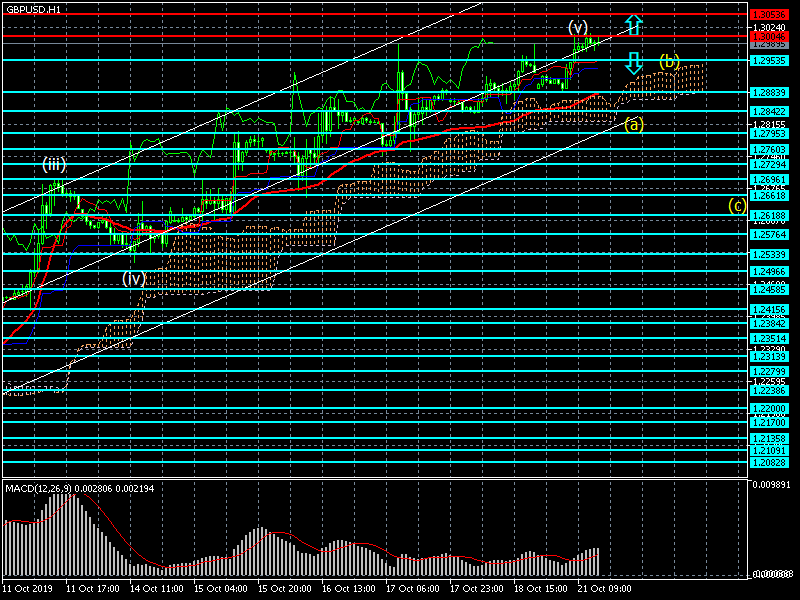Click the 15 Oct 04:00 time axis label
Viewport: 800px width, 600px height.
[x=220, y=589]
